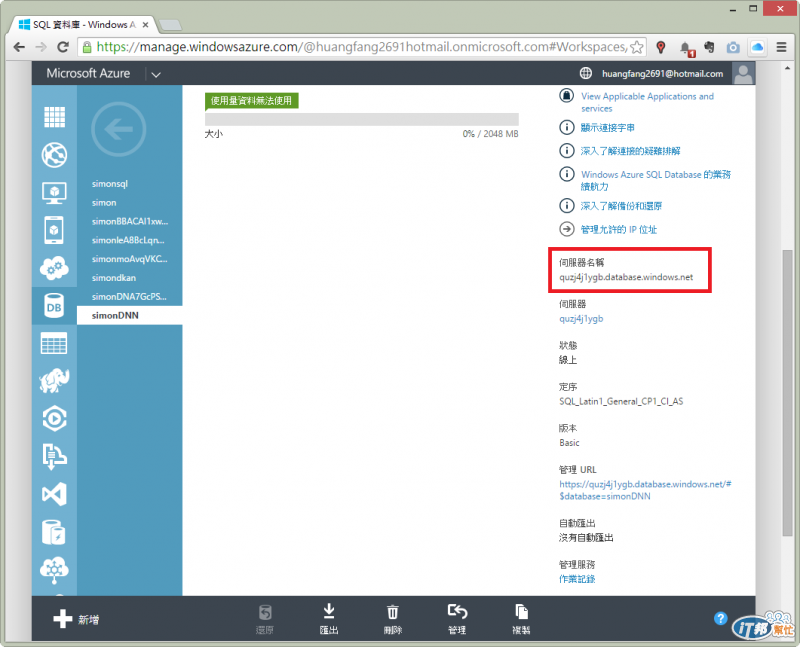Click the notification bell extension icon

click(x=687, y=48)
